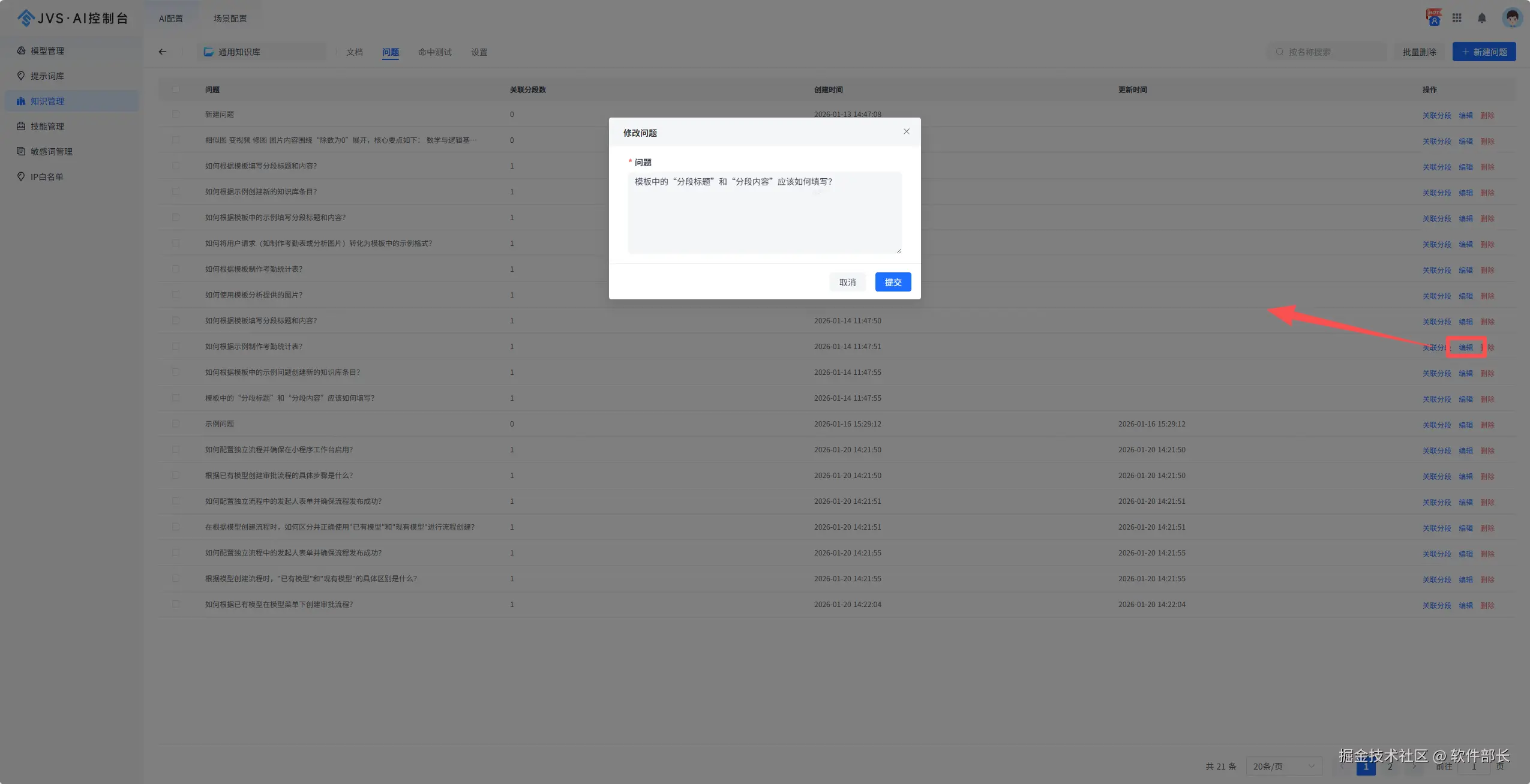Image resolution: width=1530 pixels, height=784 pixels.
Task: Expand the 20条/页 page size dropdown
Action: click(1283, 766)
